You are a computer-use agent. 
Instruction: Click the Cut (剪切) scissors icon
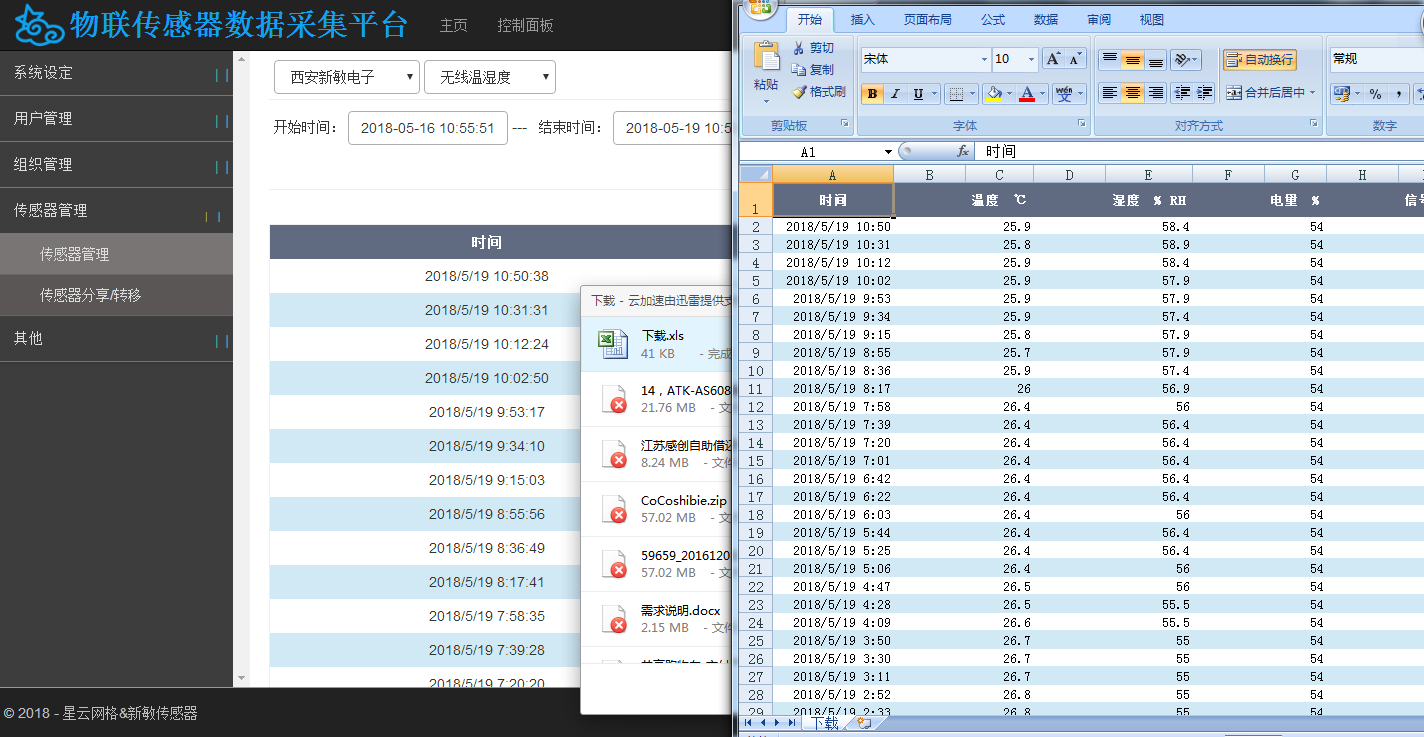click(x=799, y=48)
